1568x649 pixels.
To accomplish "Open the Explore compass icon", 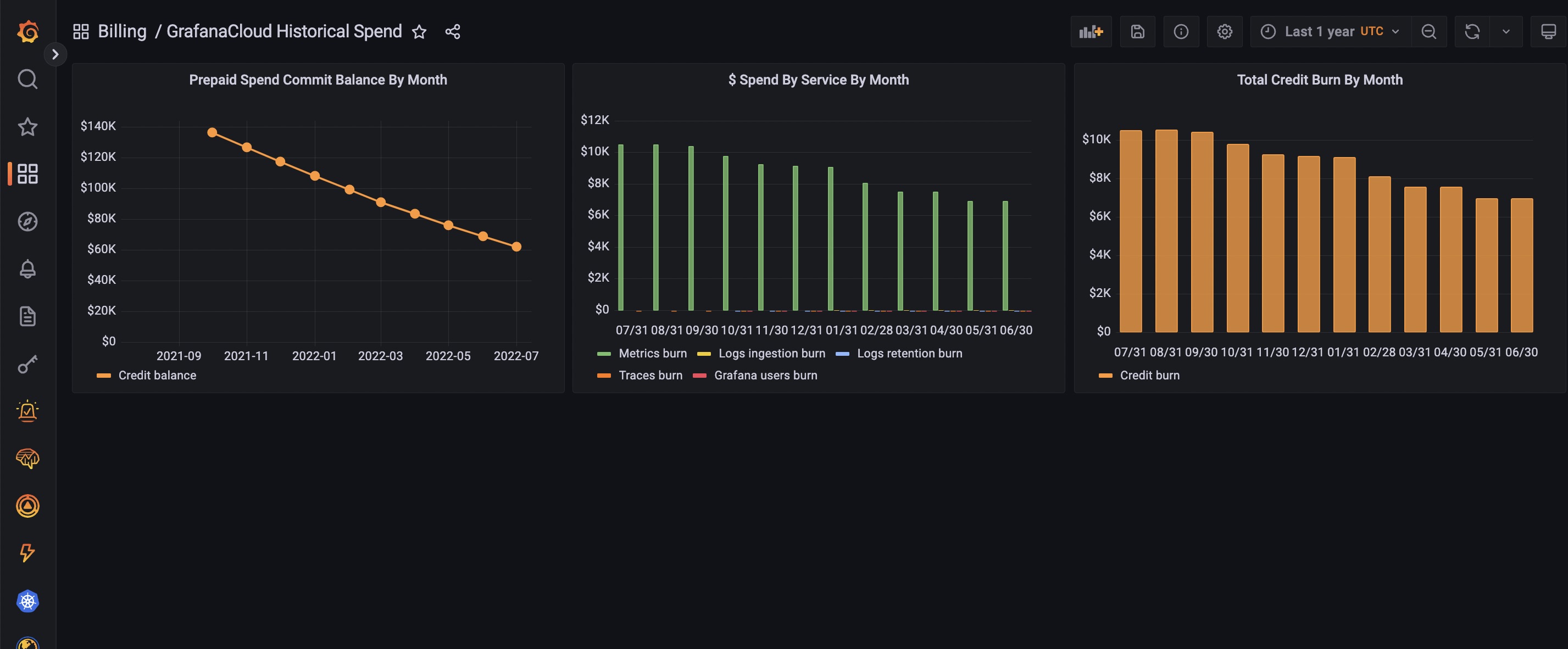I will point(27,221).
